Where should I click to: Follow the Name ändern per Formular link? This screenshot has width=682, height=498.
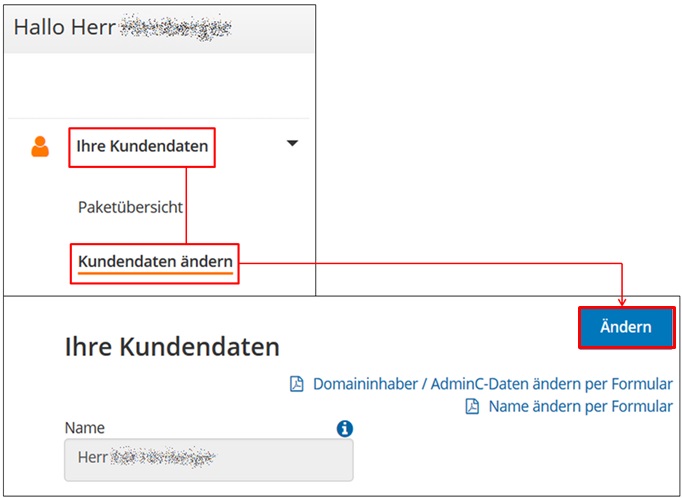(x=581, y=406)
